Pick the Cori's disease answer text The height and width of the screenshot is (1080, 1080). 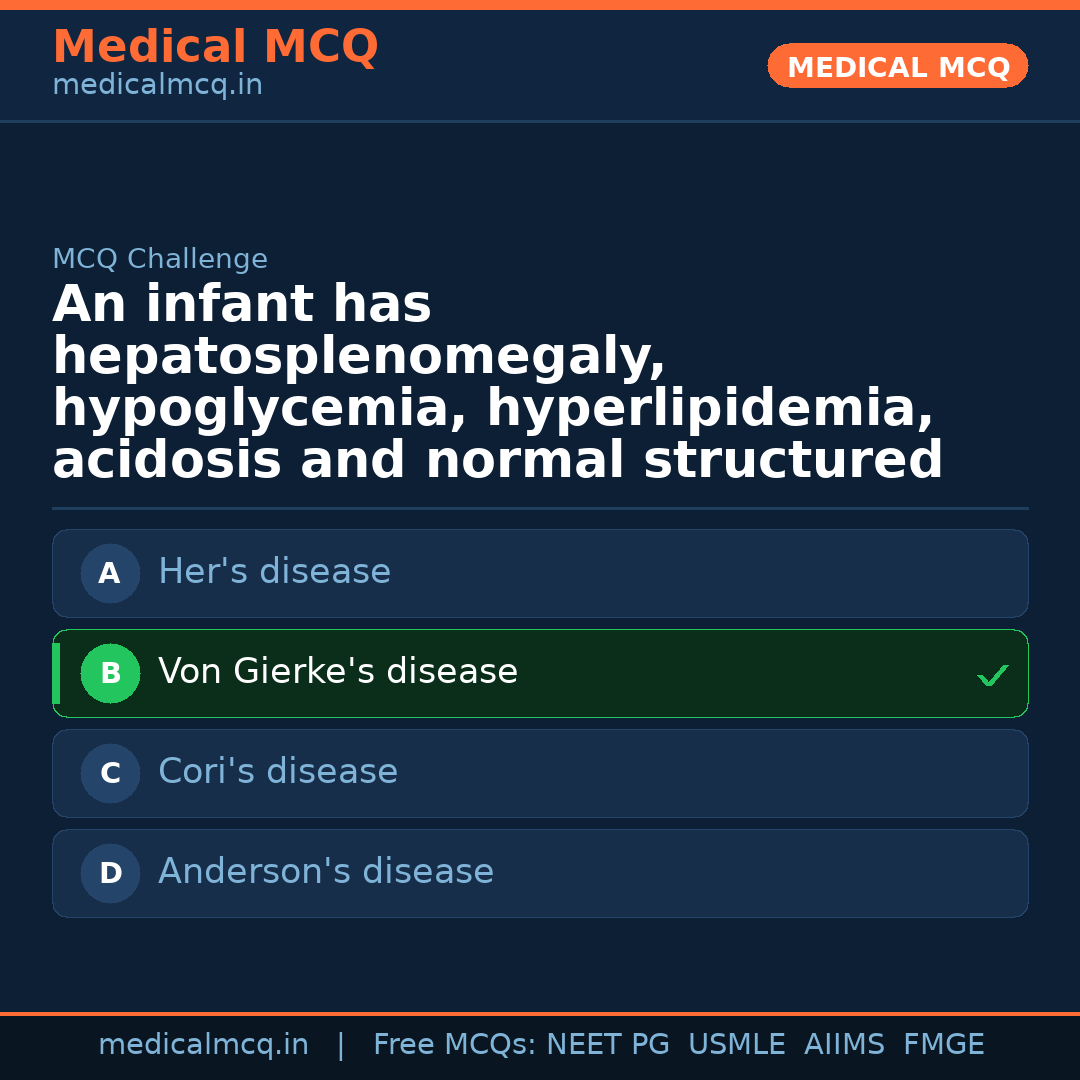pyautogui.click(x=278, y=772)
